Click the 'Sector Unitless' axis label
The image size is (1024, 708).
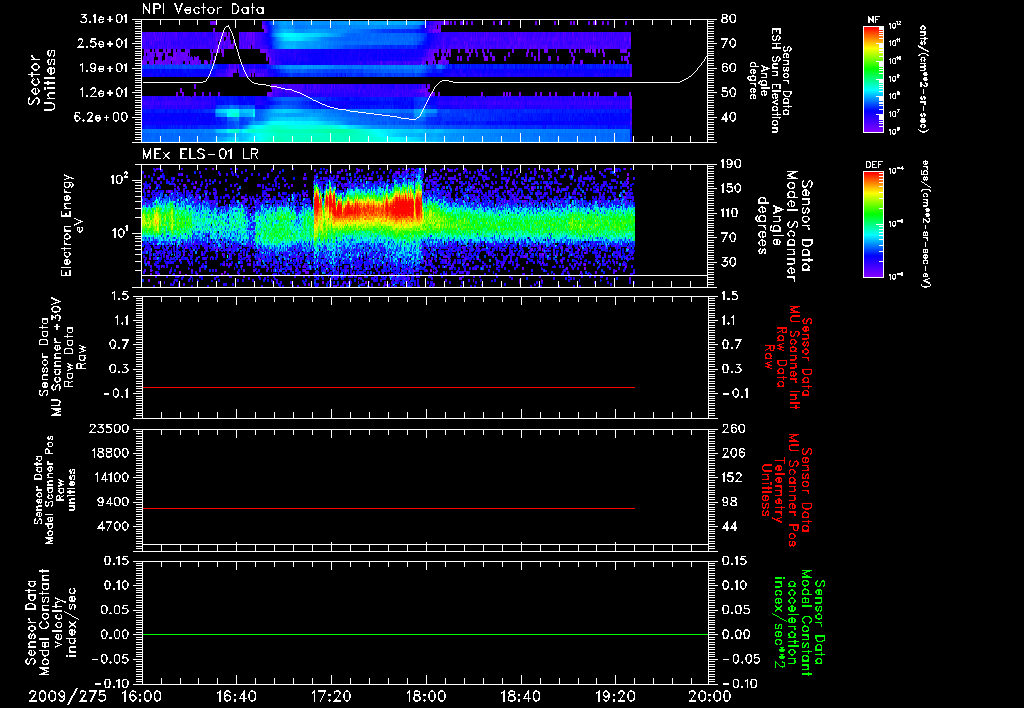(x=41, y=80)
